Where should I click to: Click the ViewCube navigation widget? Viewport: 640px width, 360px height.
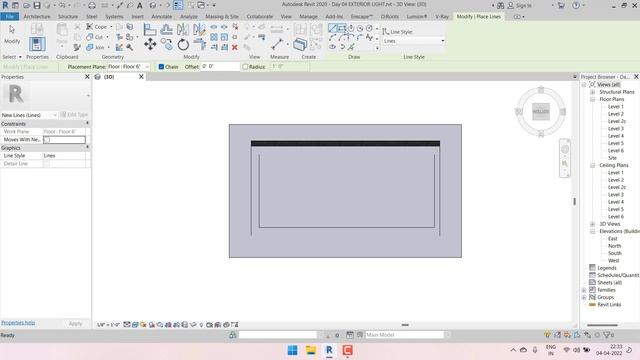[x=541, y=111]
